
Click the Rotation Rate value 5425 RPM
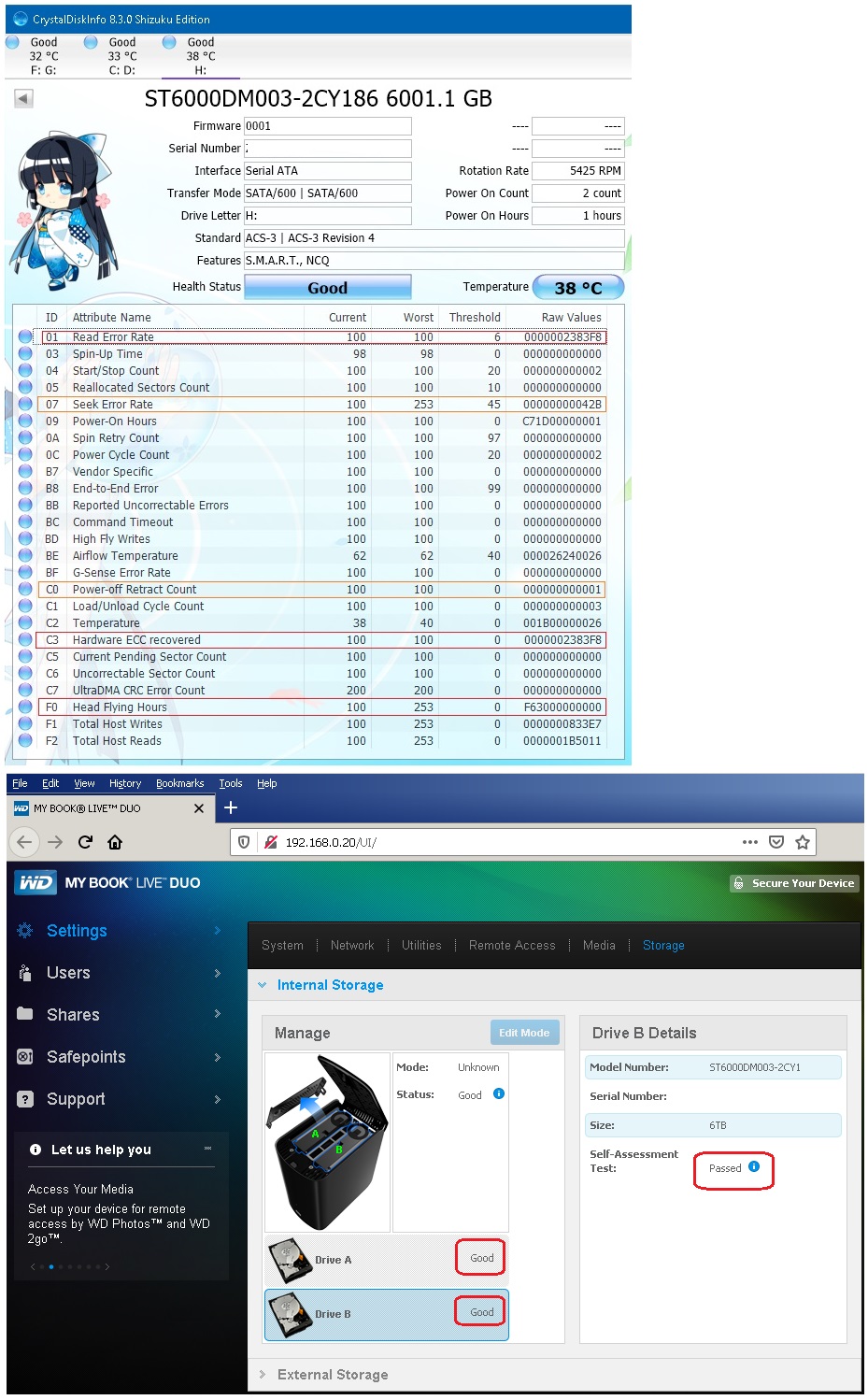tap(577, 171)
